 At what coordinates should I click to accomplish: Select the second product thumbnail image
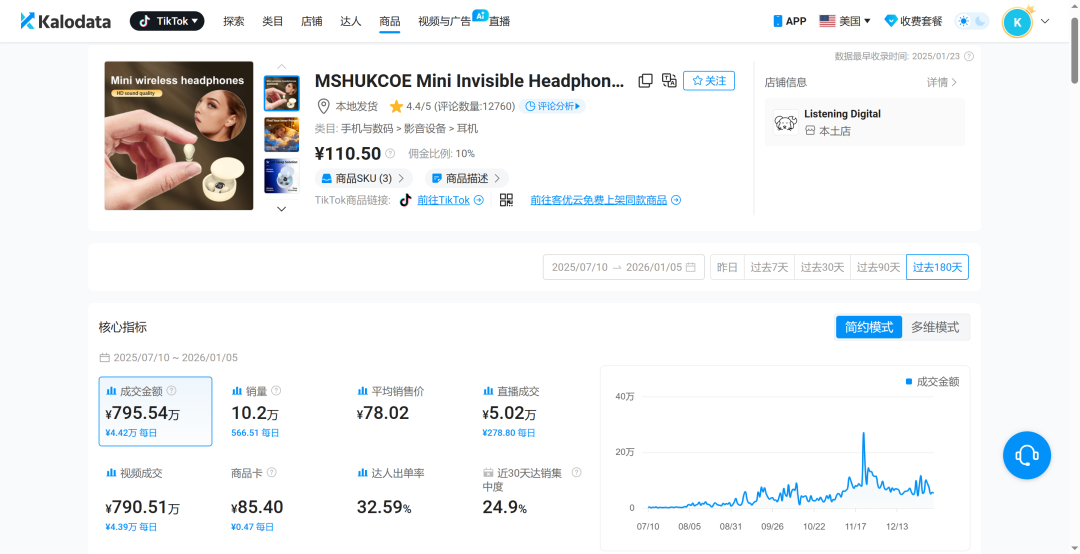click(281, 134)
